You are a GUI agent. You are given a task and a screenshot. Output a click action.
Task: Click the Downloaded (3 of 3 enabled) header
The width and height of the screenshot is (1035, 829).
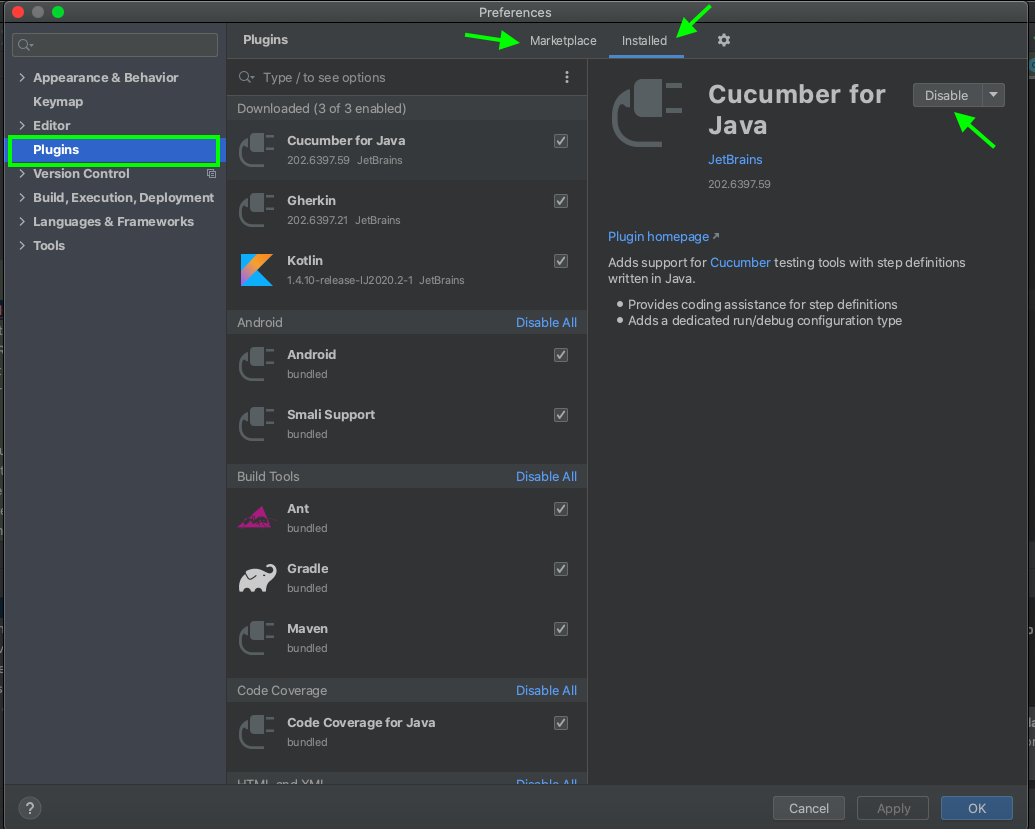coord(321,108)
